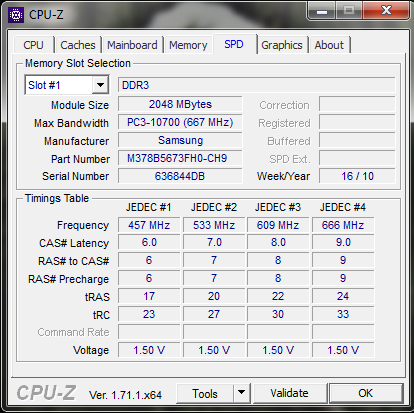Click the CAS# Latency 9.0 cell

pos(343,242)
